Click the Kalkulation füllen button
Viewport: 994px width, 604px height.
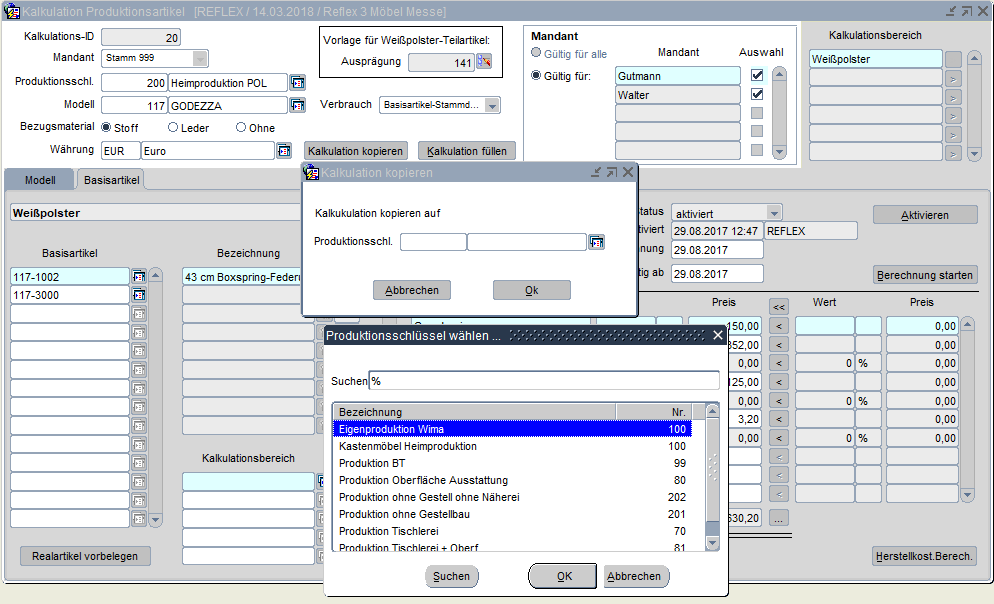pyautogui.click(x=466, y=151)
